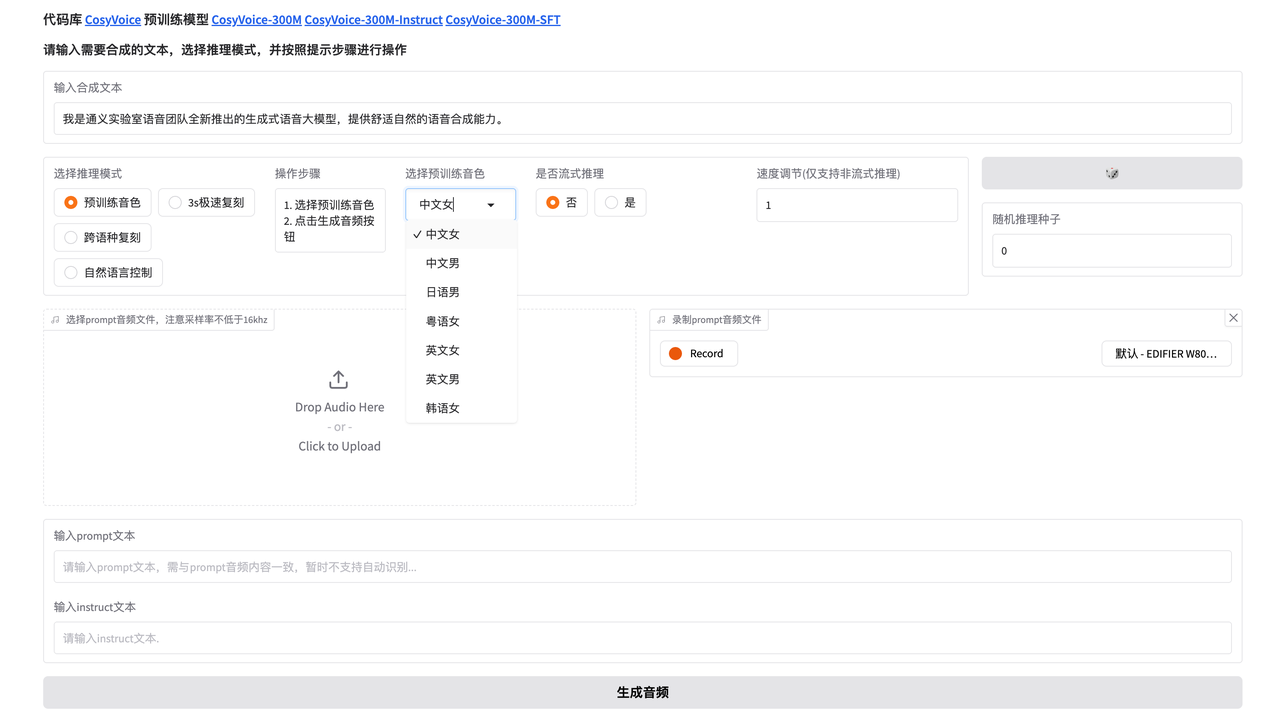This screenshot has height=712, width=1280.
Task: Choose 中文男 from the voice list
Action: 443,263
